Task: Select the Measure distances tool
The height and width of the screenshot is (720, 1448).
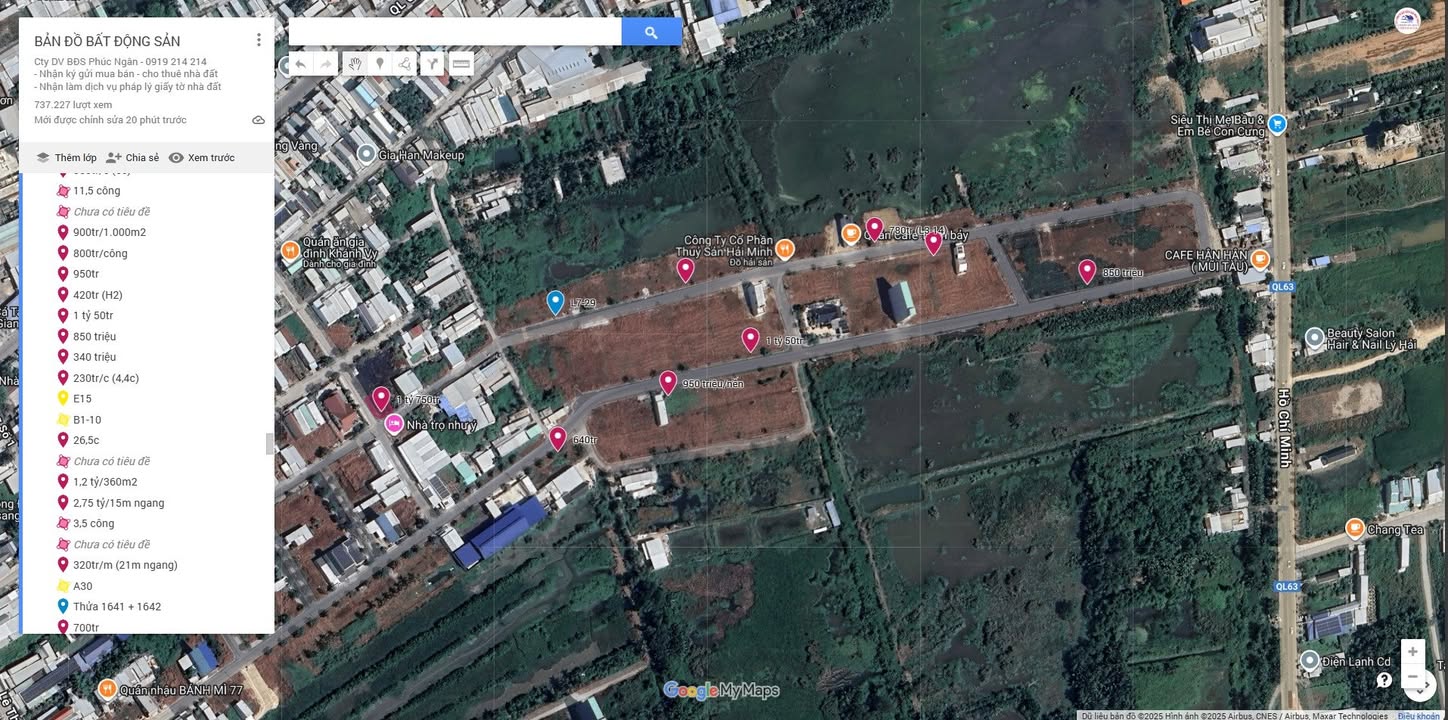Action: pyautogui.click(x=460, y=64)
